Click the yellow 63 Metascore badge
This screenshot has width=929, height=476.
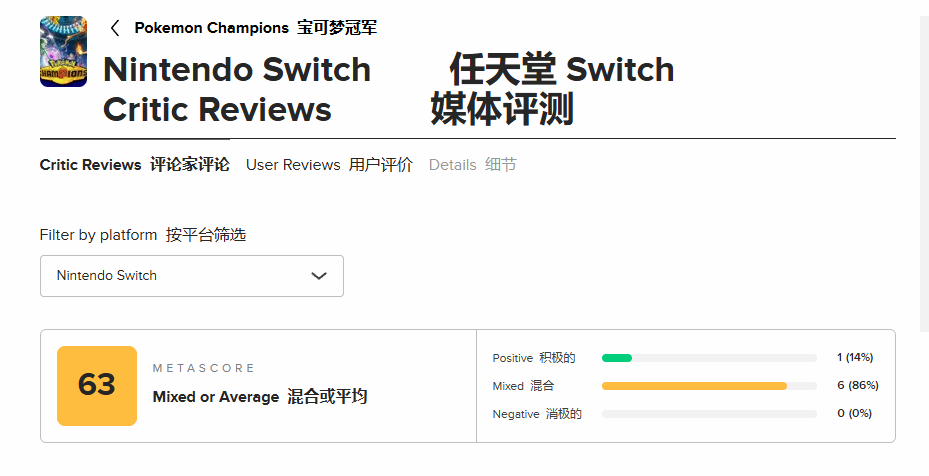[97, 385]
